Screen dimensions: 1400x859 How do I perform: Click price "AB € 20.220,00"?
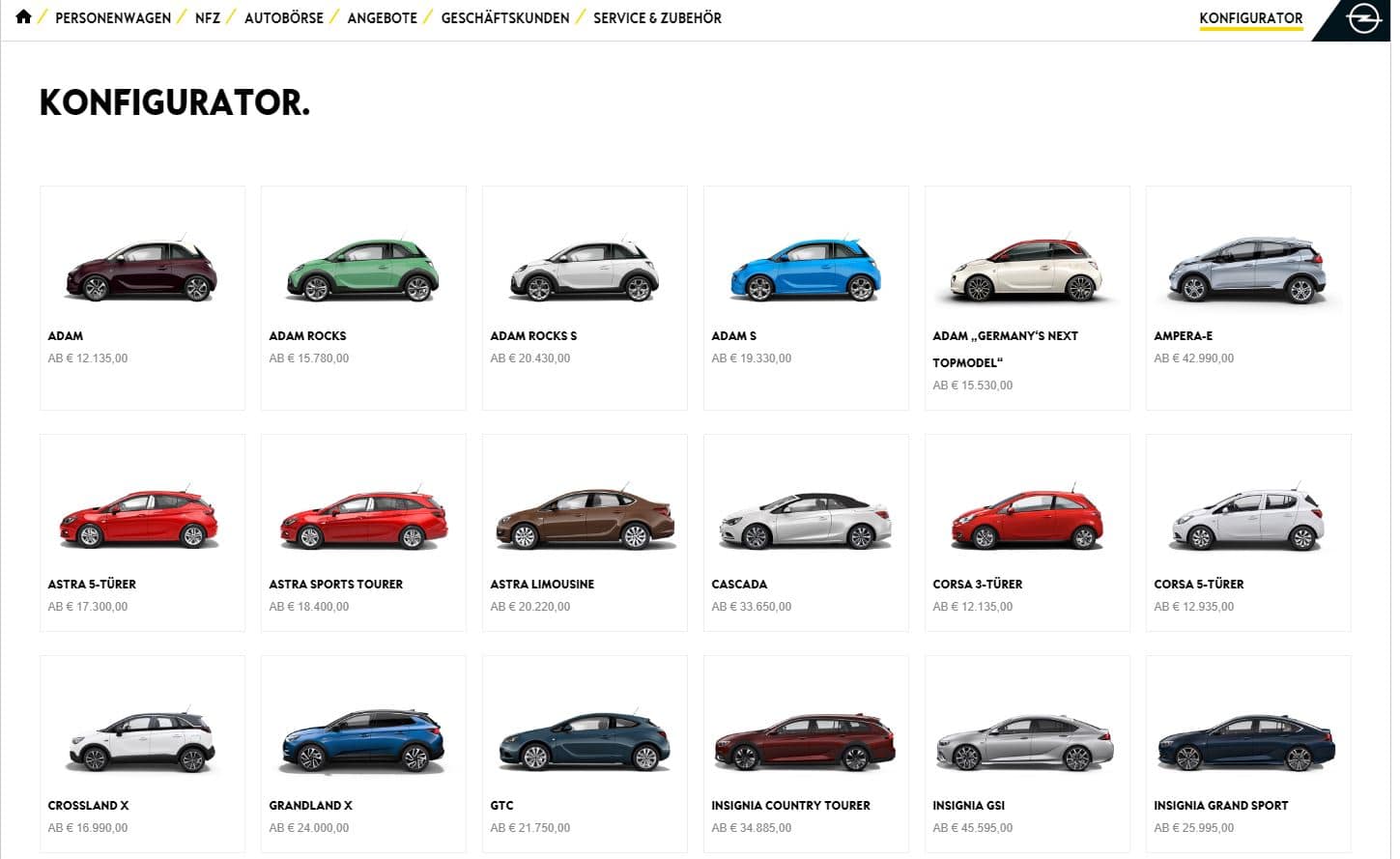click(x=530, y=607)
